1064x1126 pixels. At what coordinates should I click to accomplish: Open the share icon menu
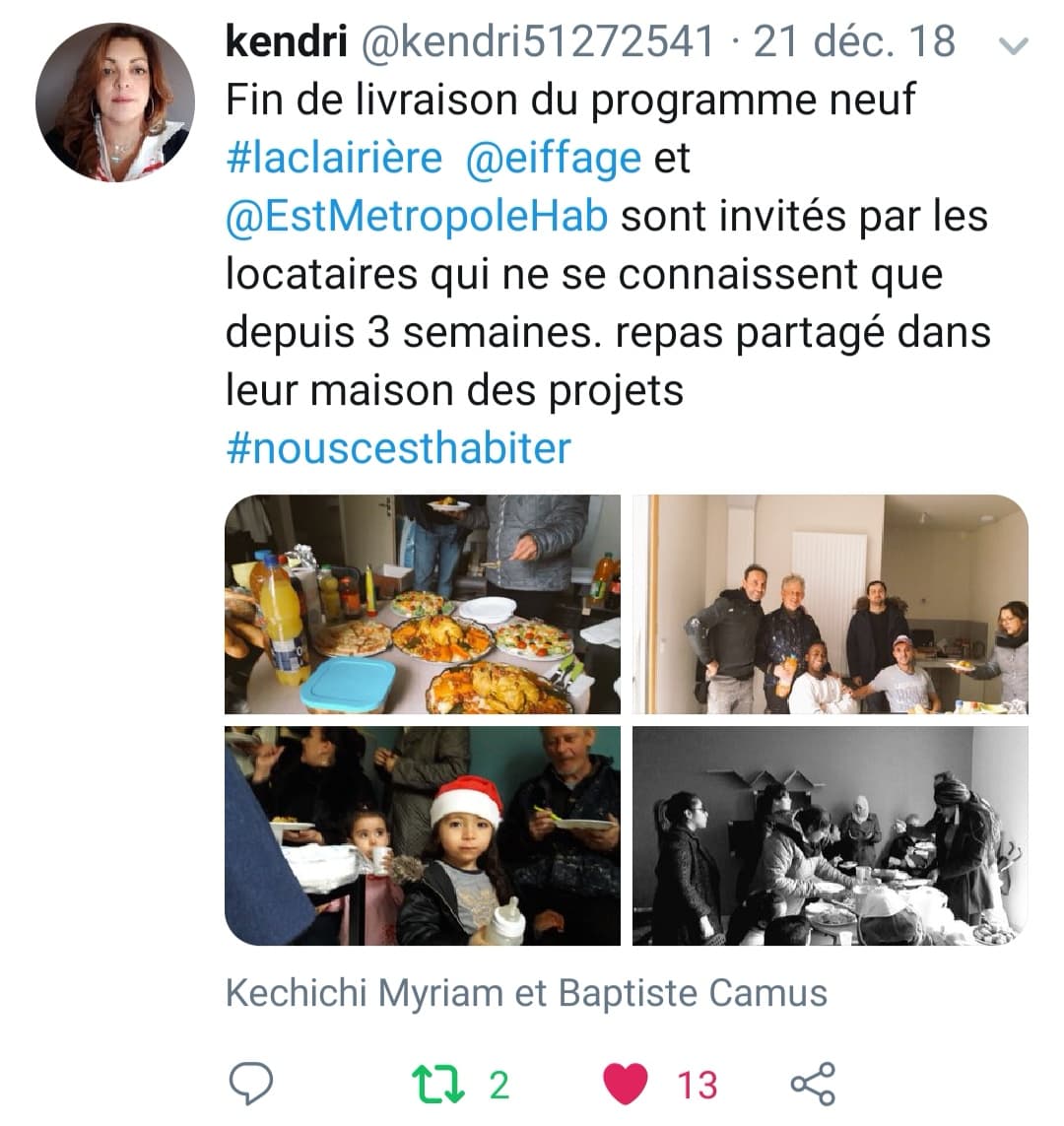[x=813, y=1083]
